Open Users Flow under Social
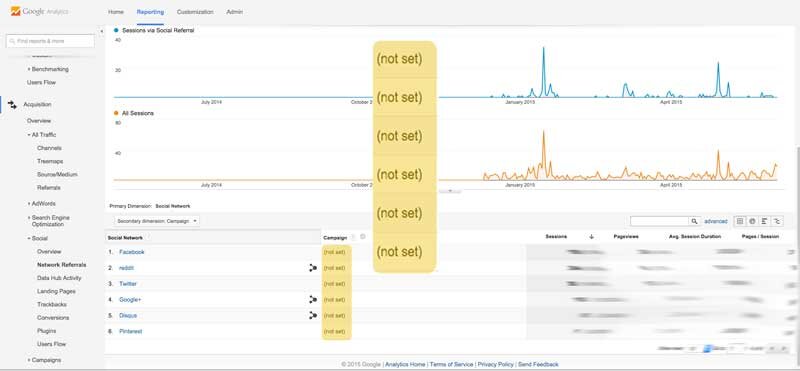800x371 pixels. coord(51,344)
